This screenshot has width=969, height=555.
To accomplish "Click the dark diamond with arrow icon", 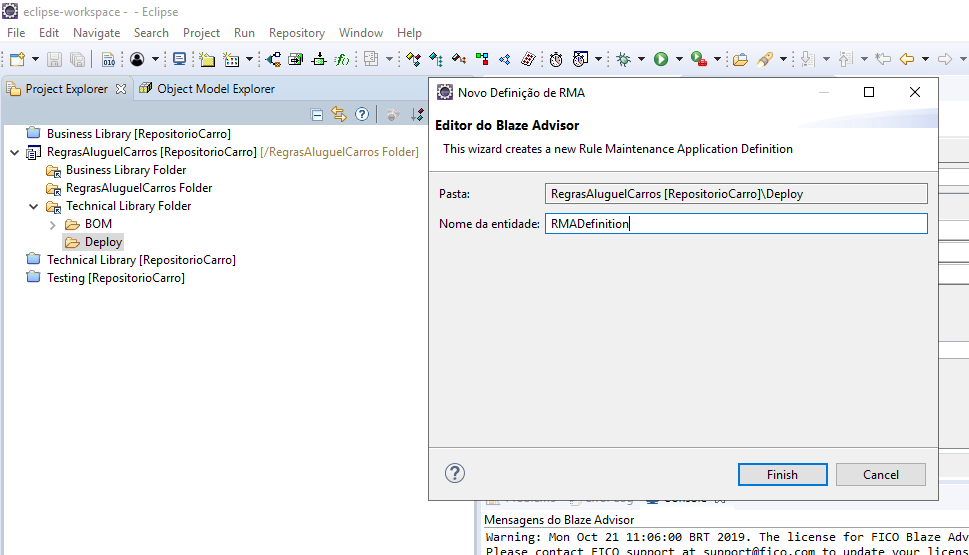I will [459, 59].
